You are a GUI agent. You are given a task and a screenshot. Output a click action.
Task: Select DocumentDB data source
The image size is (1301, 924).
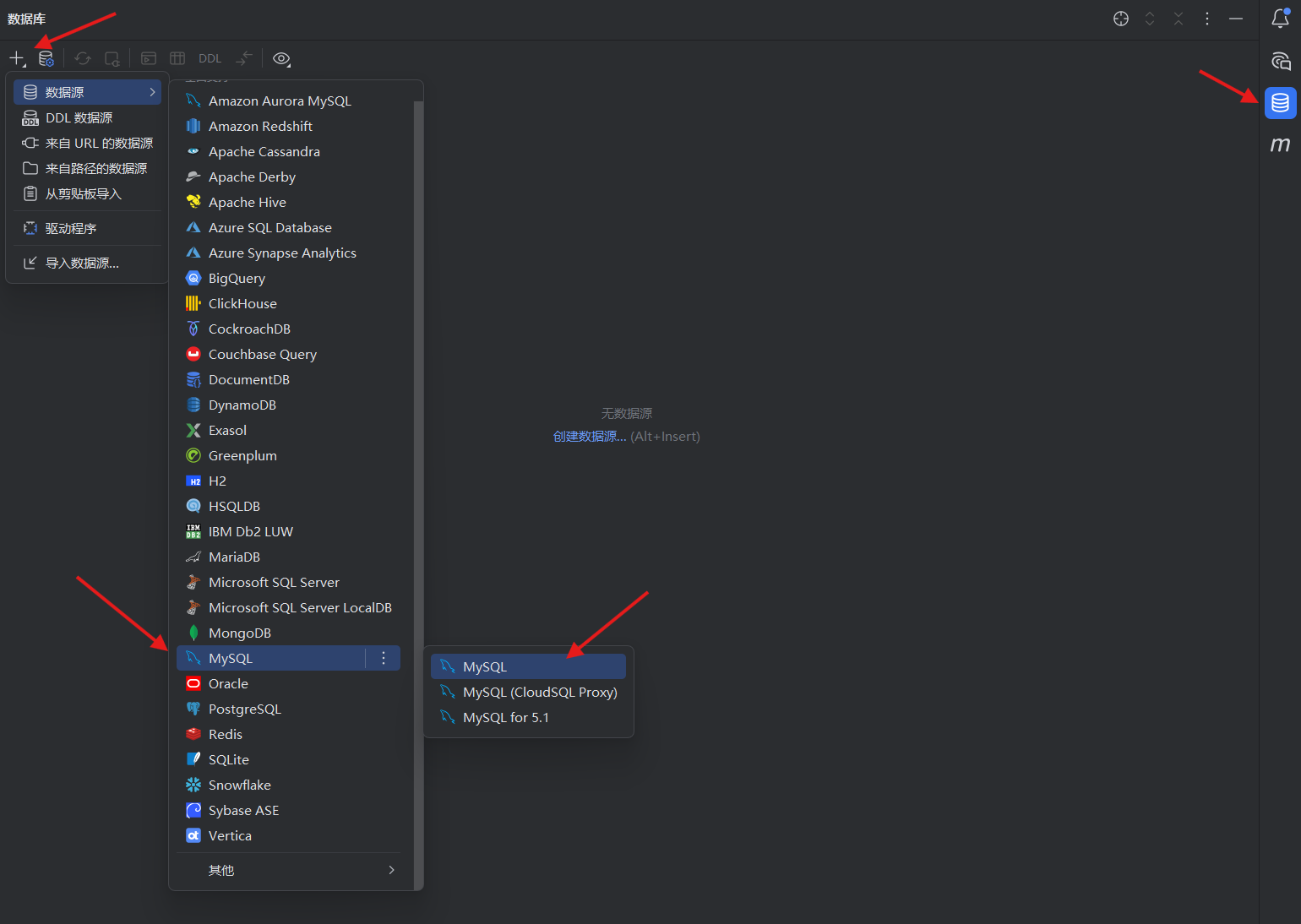coord(288,379)
